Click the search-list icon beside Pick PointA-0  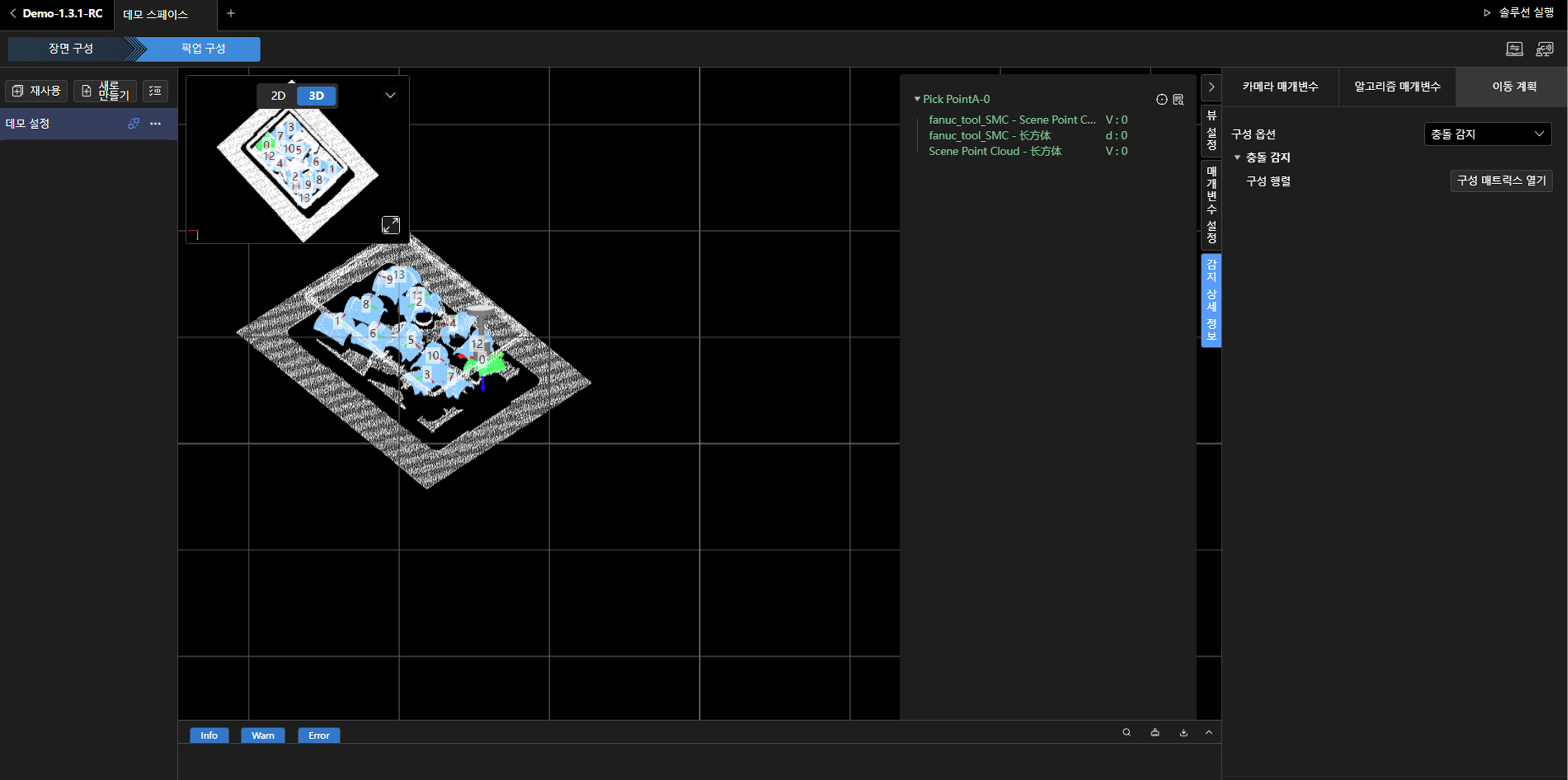(x=1178, y=100)
